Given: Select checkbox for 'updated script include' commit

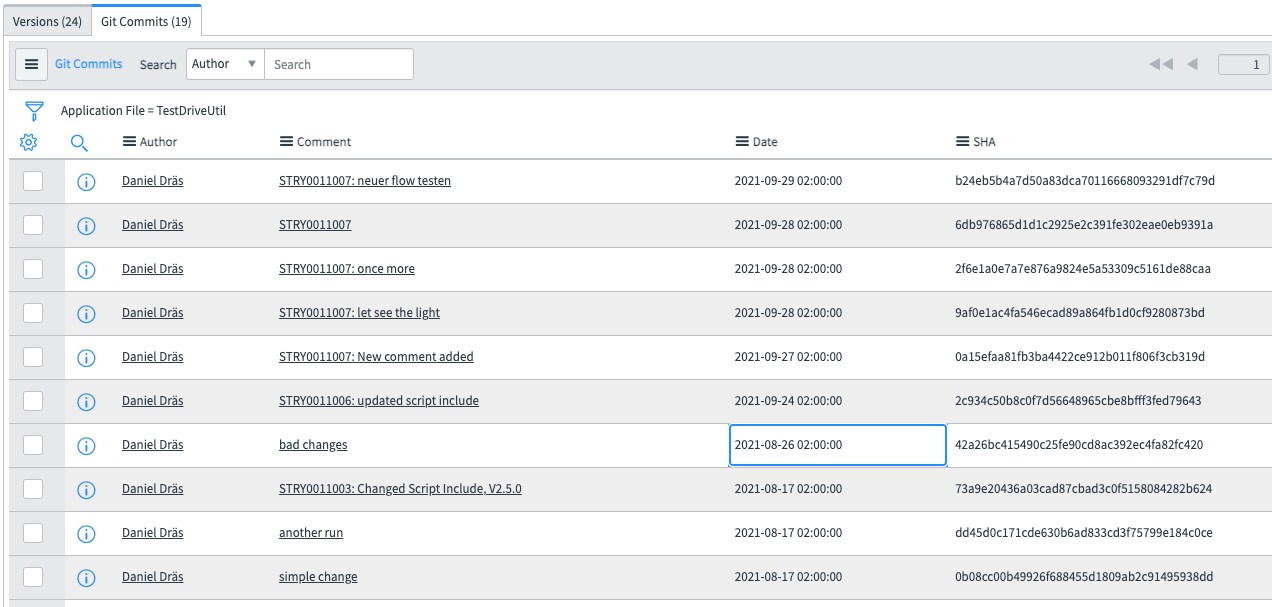Looking at the screenshot, I should 33,401.
